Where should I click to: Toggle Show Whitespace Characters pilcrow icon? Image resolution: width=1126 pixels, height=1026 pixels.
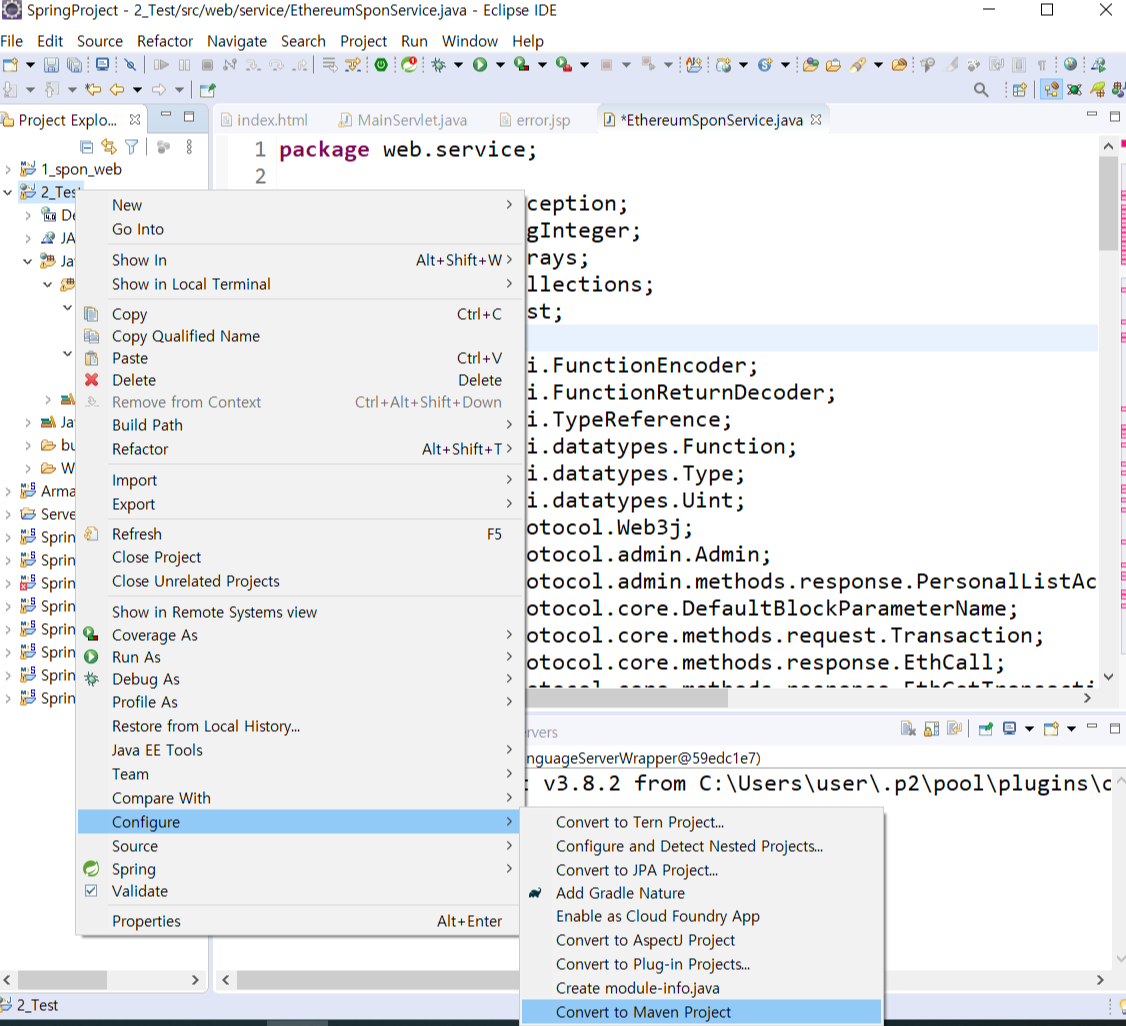point(1041,65)
